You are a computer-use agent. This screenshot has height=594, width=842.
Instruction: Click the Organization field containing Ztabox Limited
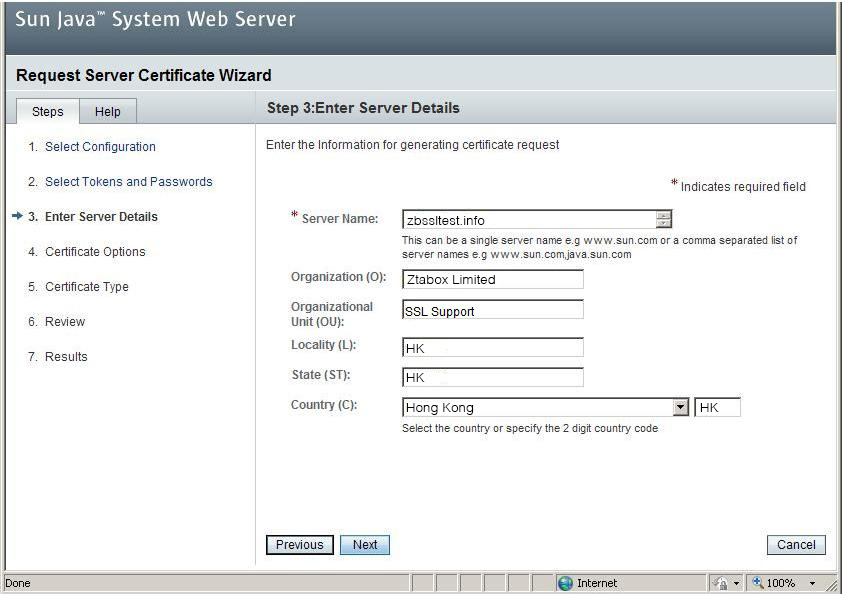click(x=492, y=280)
